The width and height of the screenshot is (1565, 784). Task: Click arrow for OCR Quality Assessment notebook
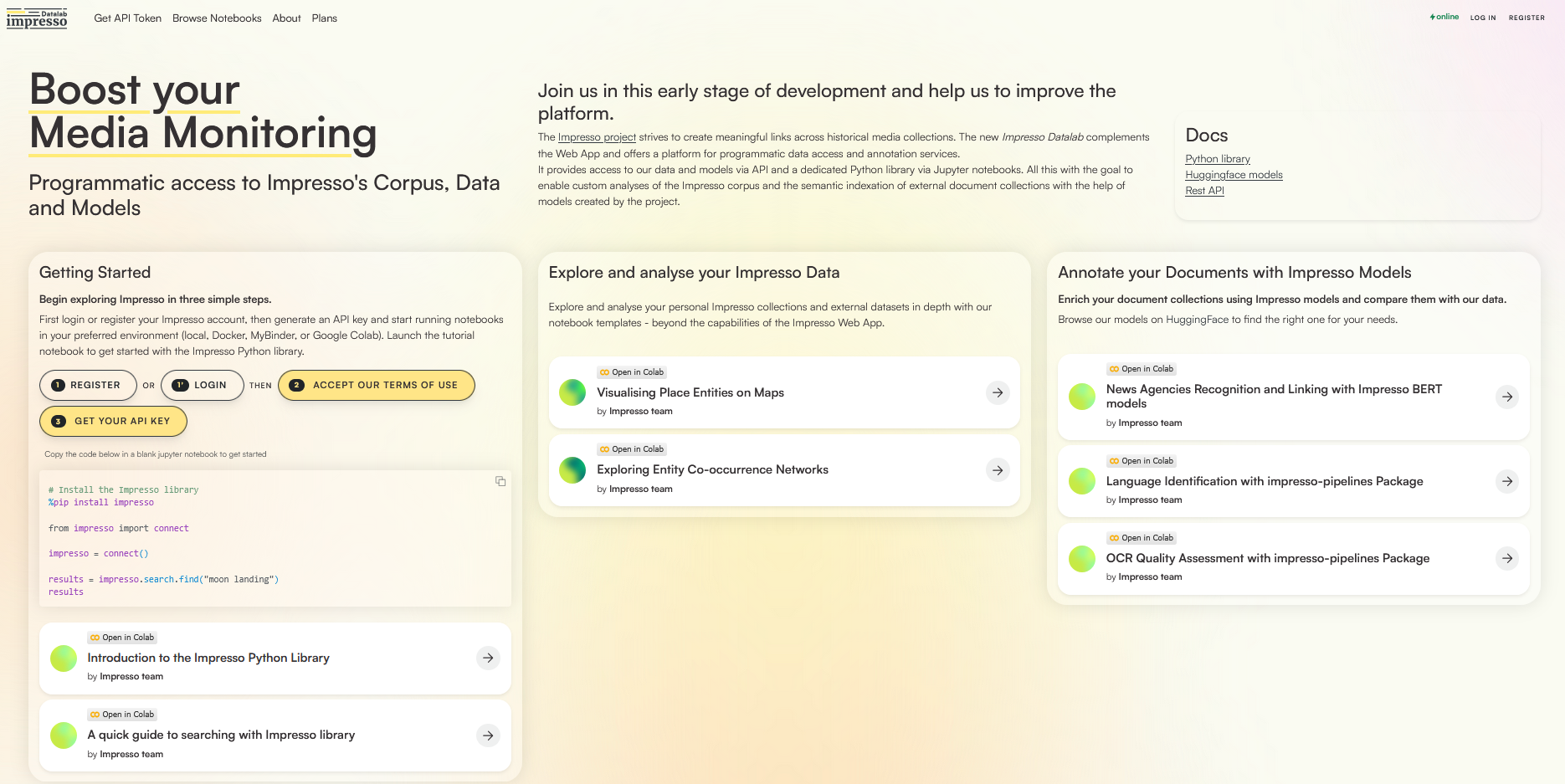click(1506, 558)
